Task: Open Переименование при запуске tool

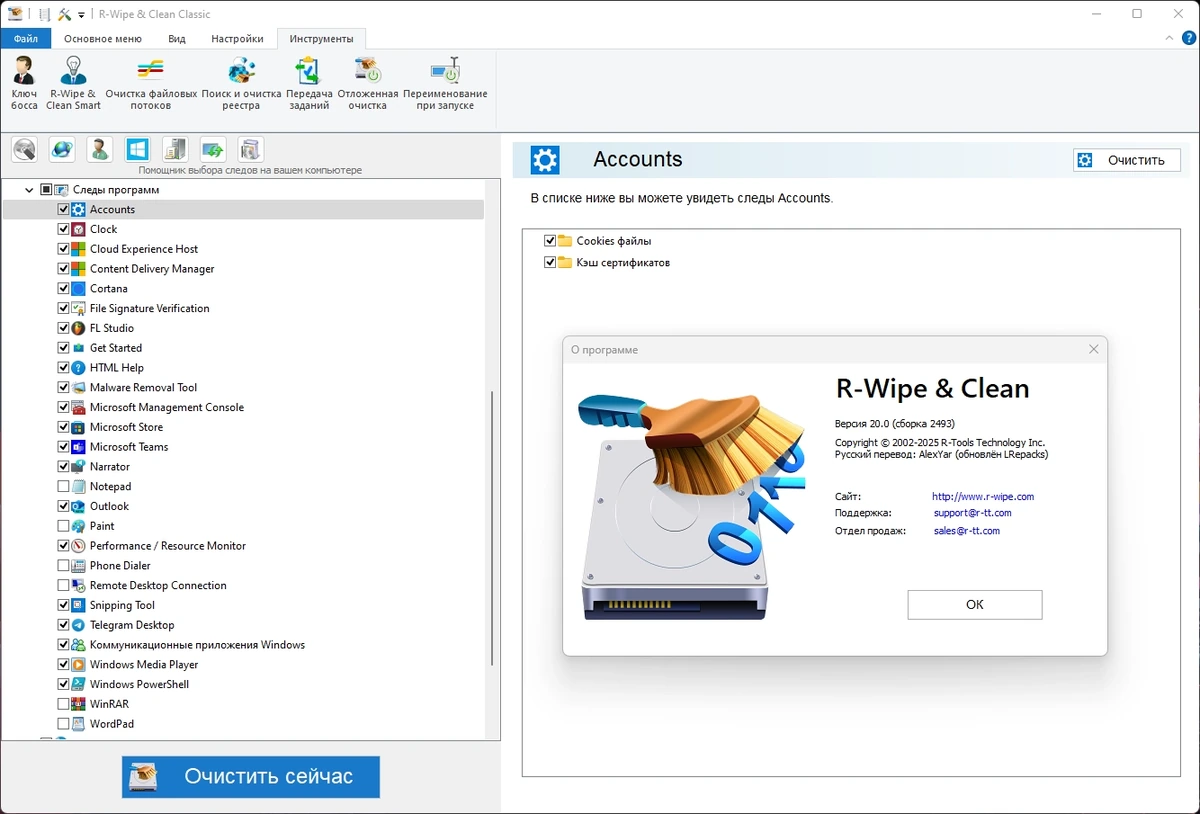Action: (x=445, y=83)
